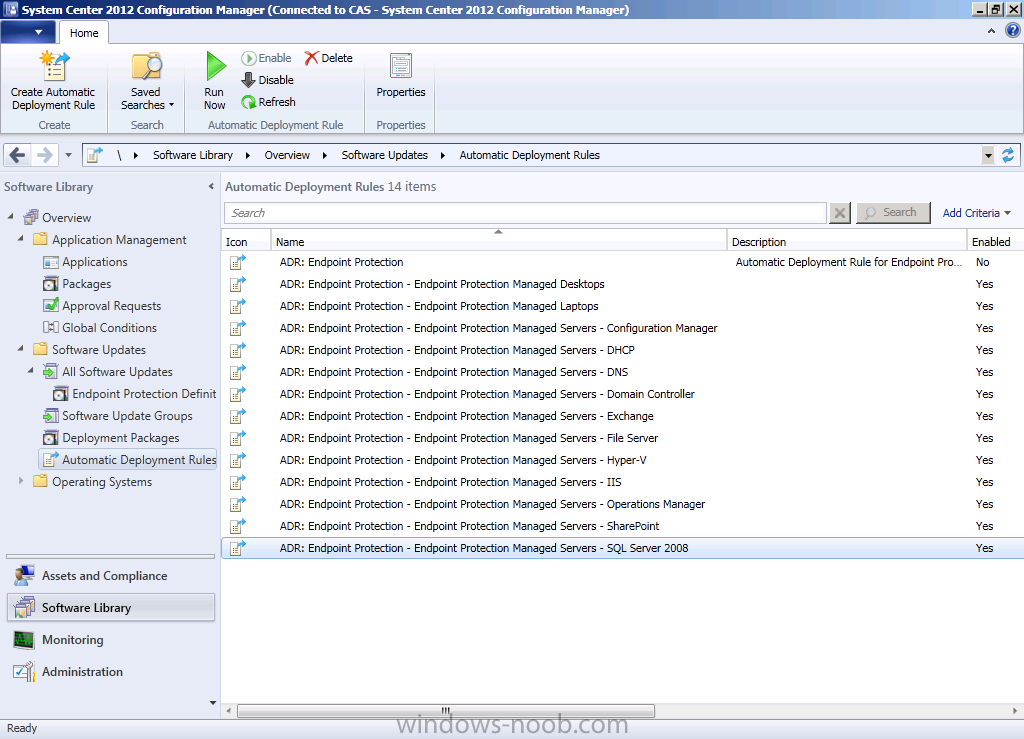Image resolution: width=1024 pixels, height=739 pixels.
Task: Open the address bar dropdown arrow
Action: coord(988,155)
